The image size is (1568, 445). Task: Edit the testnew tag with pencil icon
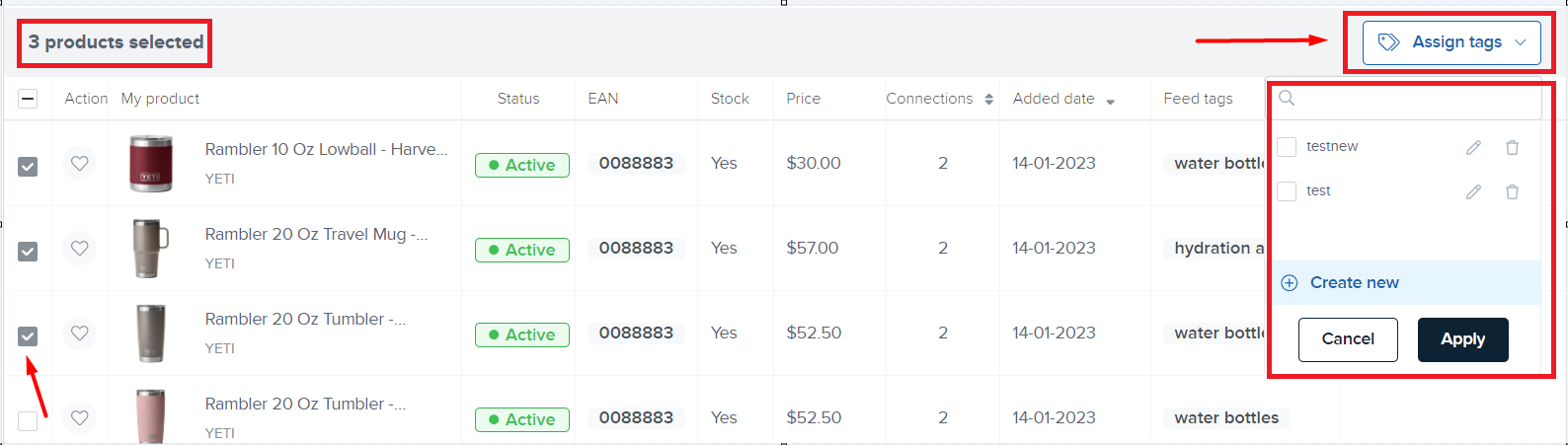(x=1473, y=147)
